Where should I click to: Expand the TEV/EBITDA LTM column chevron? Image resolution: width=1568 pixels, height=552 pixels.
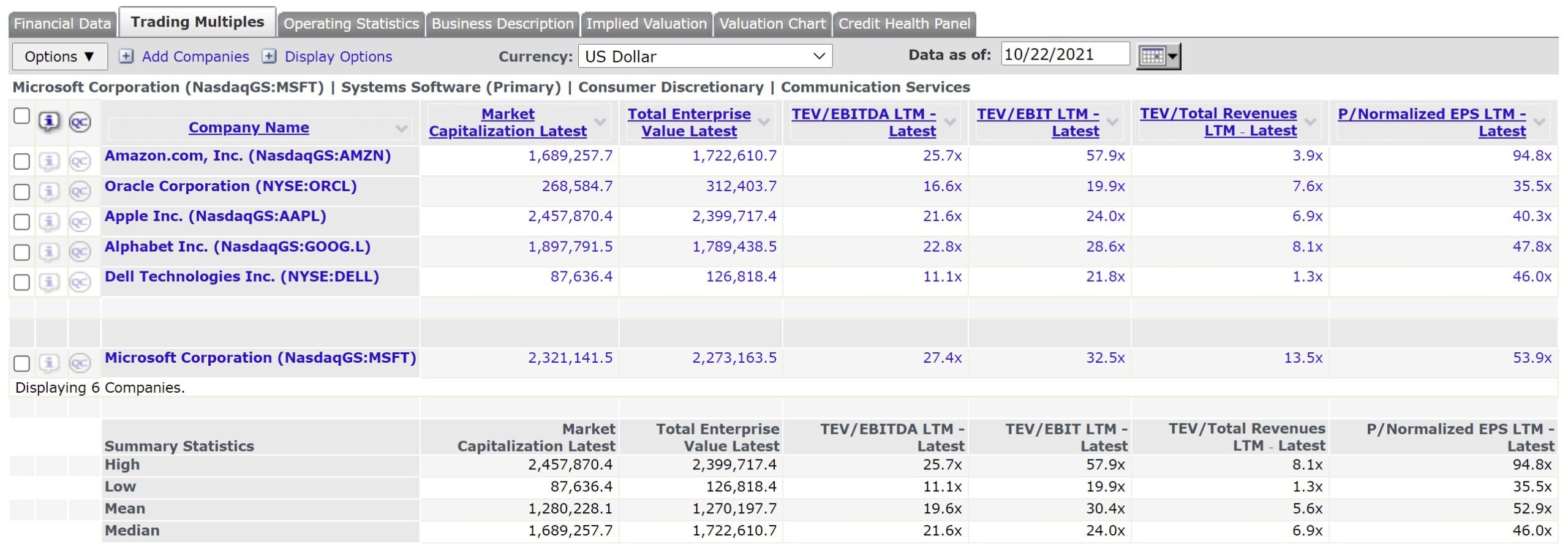pyautogui.click(x=950, y=122)
